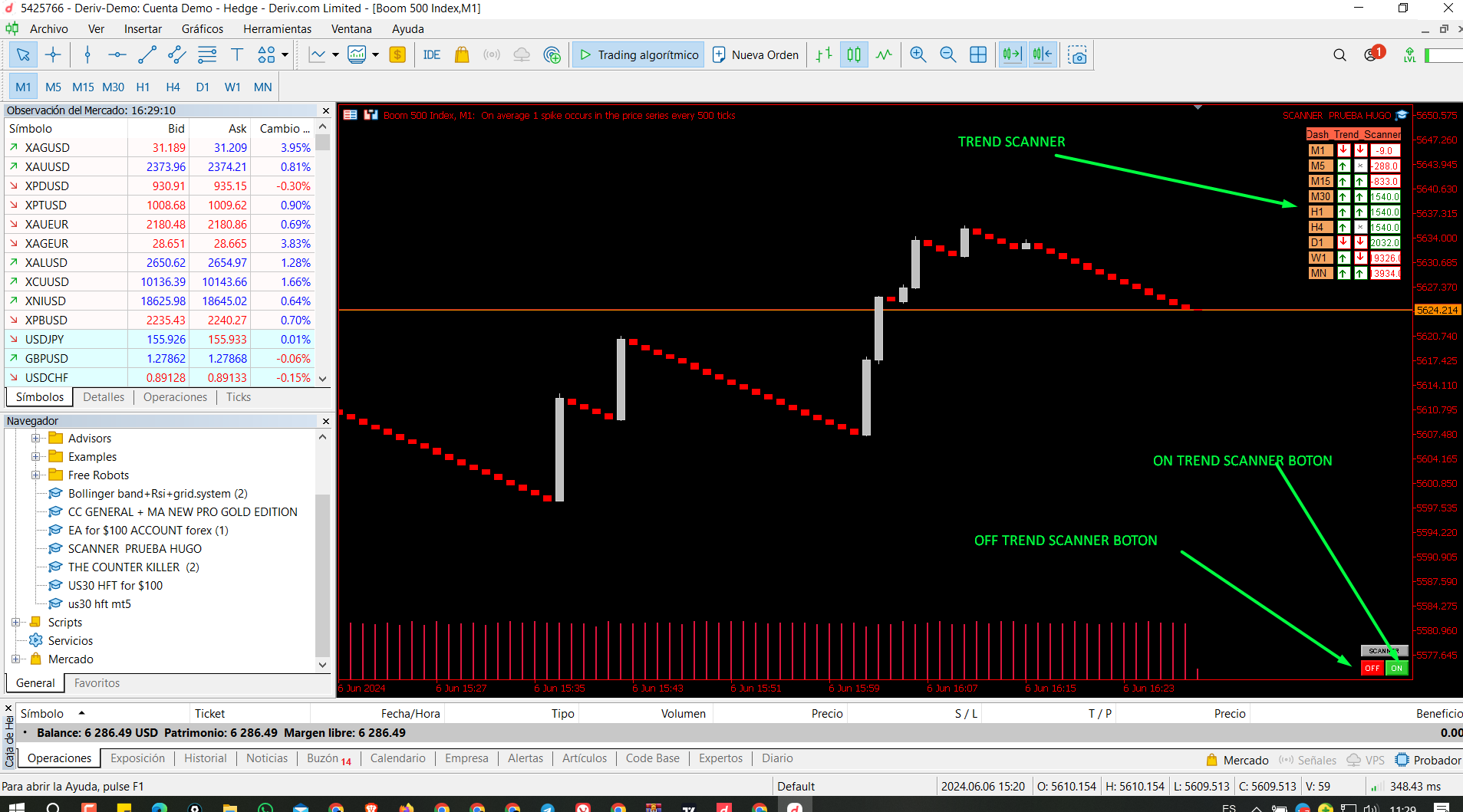
Task: Choose the horizontal line drawing tool
Action: tap(117, 55)
